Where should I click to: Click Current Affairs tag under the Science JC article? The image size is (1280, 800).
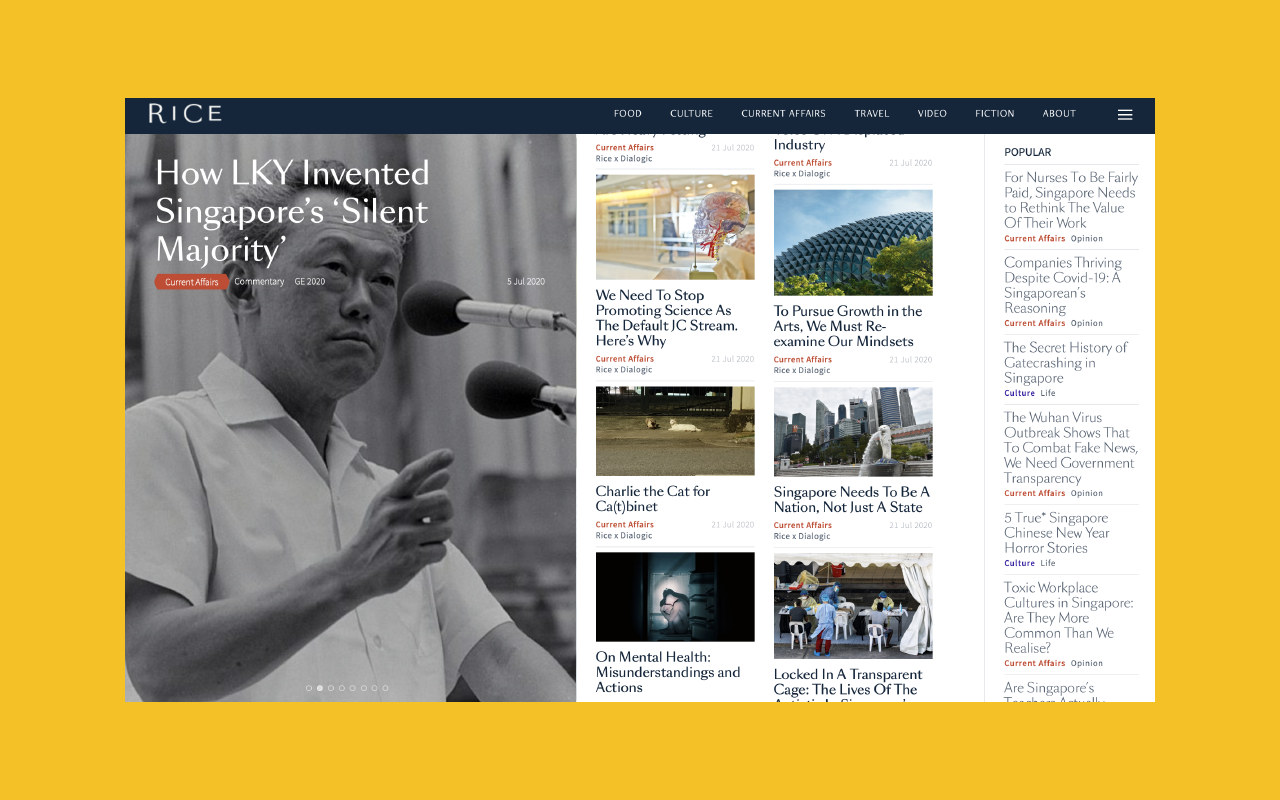[625, 358]
